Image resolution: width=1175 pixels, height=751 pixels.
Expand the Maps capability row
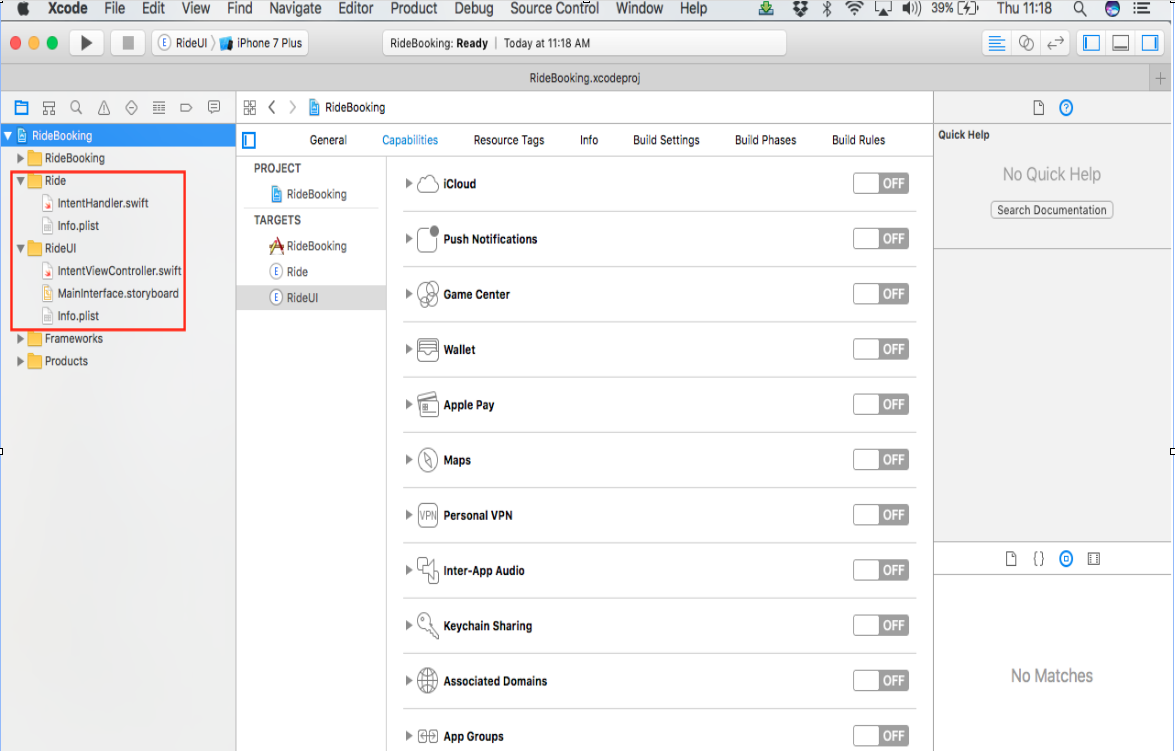point(408,459)
